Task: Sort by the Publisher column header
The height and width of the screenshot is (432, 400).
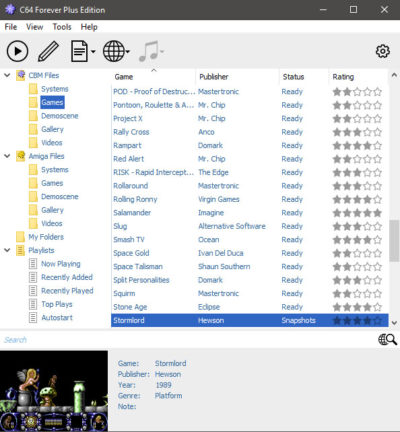Action: click(x=237, y=77)
